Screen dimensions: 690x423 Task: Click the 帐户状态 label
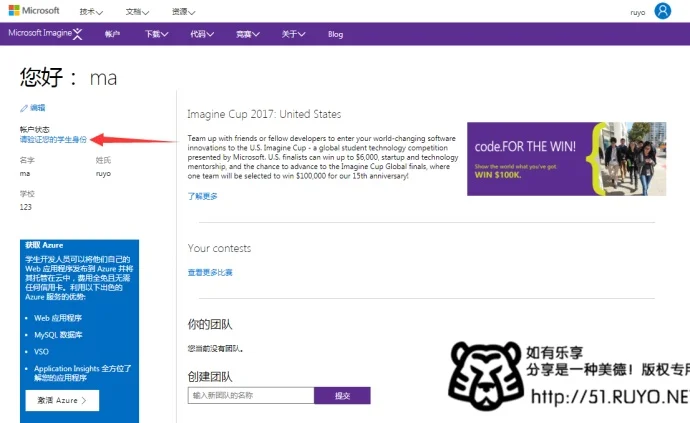click(34, 129)
